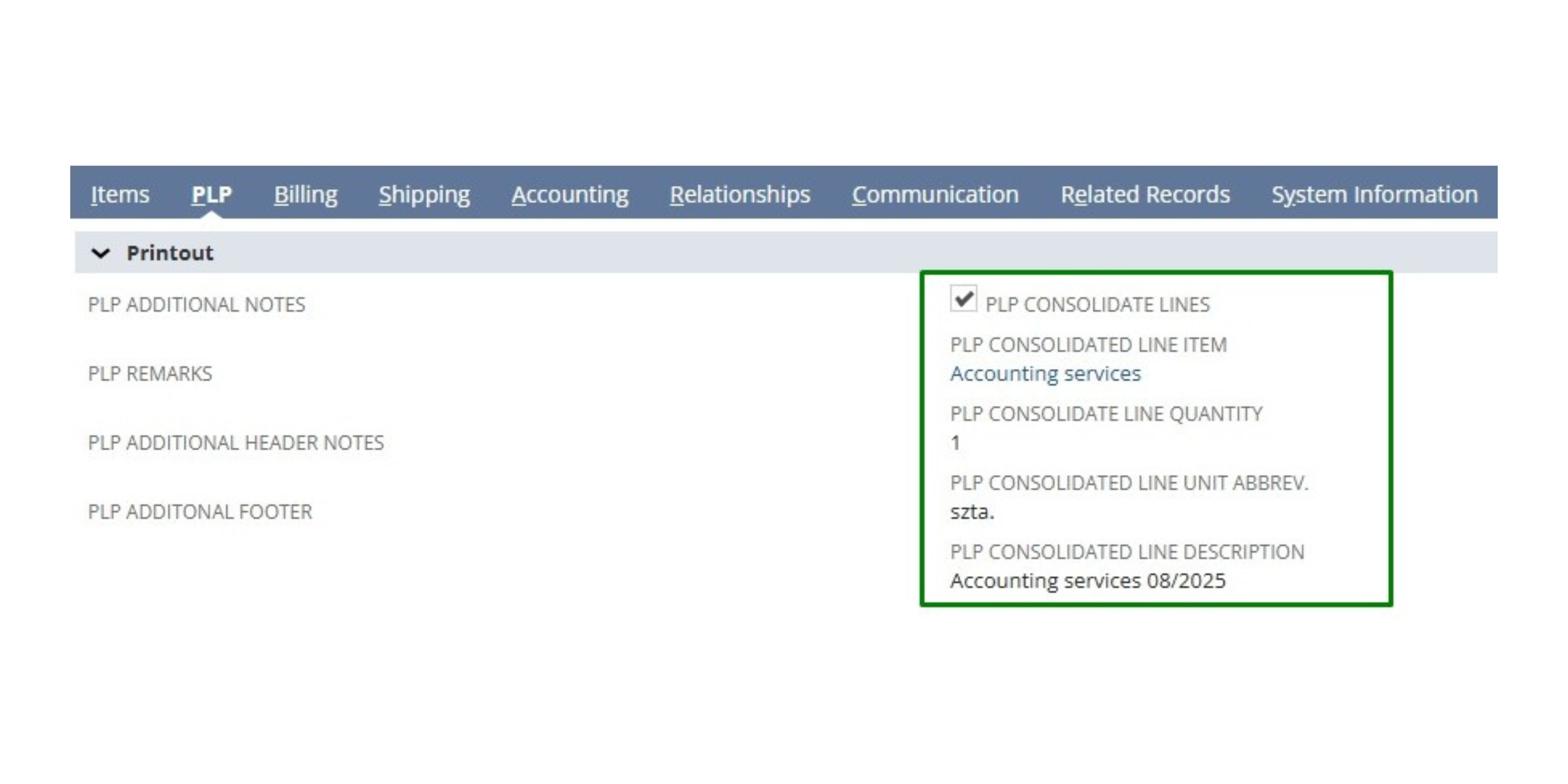Open the Related Records tab
Viewport: 1568px width, 784px height.
point(1145,195)
